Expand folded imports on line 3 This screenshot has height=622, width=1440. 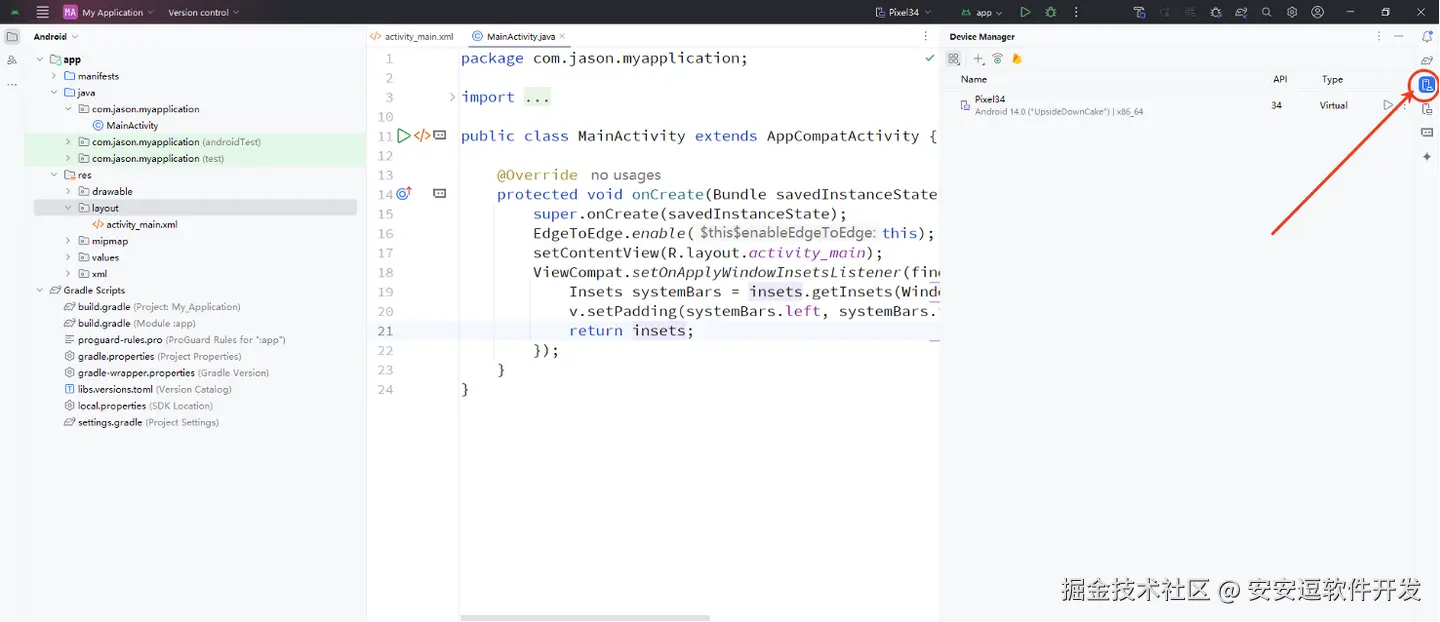pyautogui.click(x=452, y=97)
